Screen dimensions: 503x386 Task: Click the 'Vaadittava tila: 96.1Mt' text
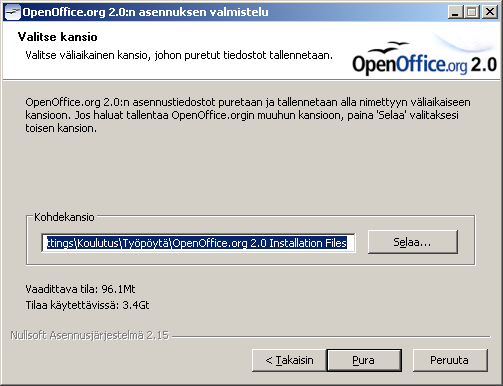tap(80, 289)
